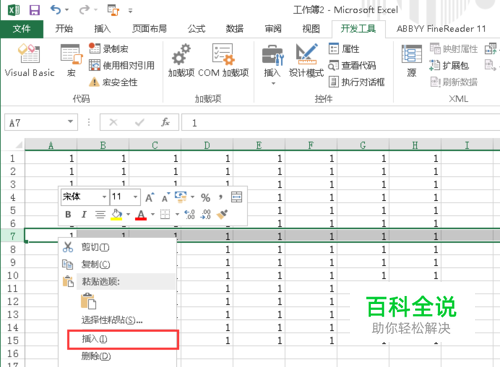This screenshot has width=500, height=367.
Task: Switch to the Review (审阅) tab
Action: [x=273, y=29]
